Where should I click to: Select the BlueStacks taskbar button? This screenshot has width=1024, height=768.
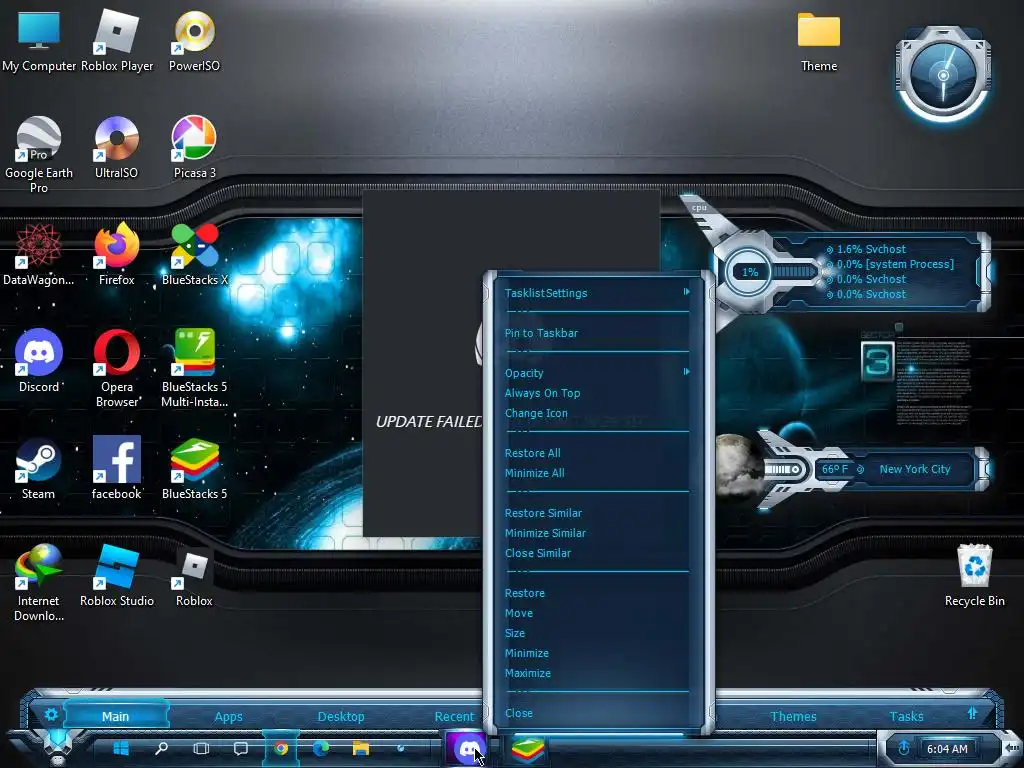click(x=528, y=748)
